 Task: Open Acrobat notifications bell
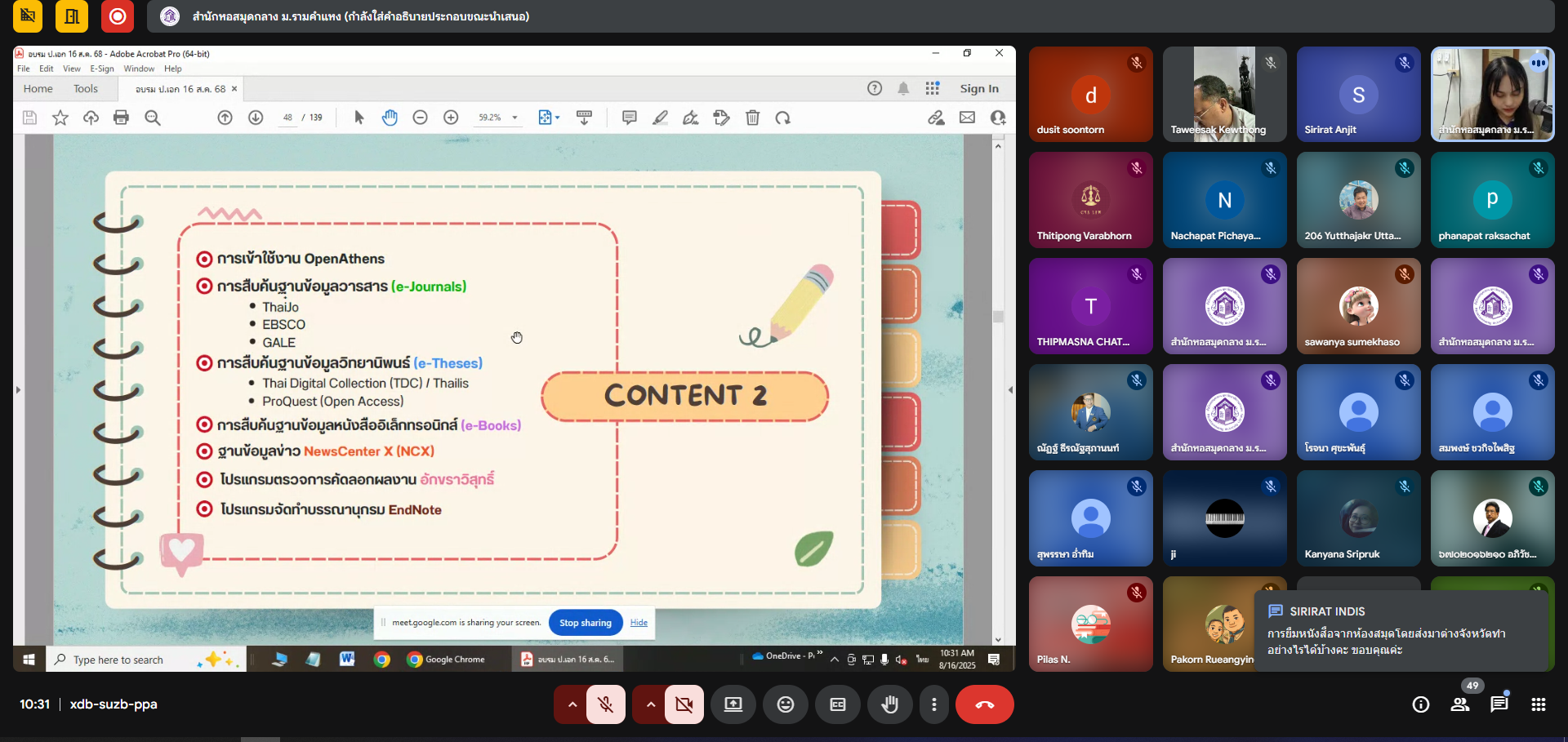(903, 88)
